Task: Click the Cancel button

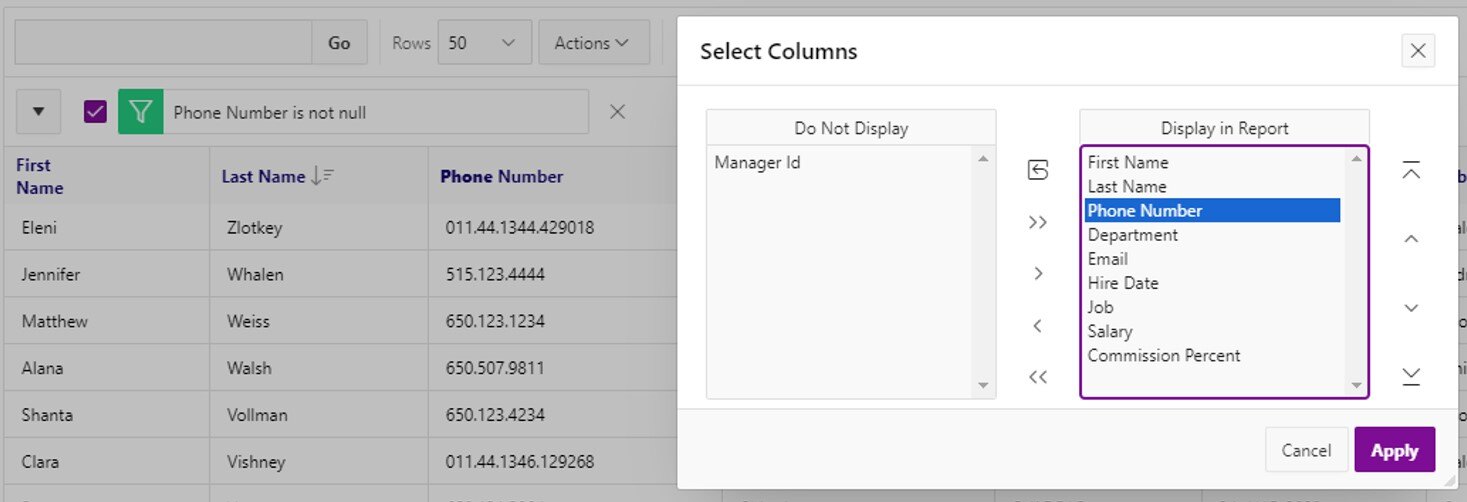Action: 1307,450
